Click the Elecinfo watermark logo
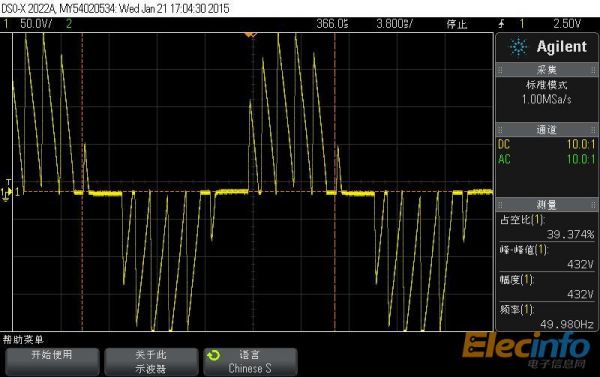This screenshot has height=377, width=600. (527, 349)
